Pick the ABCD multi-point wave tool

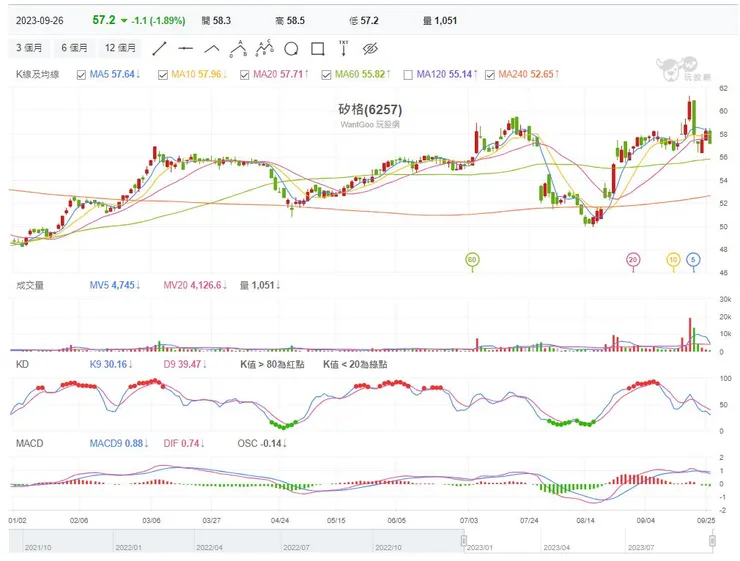pyautogui.click(x=265, y=47)
